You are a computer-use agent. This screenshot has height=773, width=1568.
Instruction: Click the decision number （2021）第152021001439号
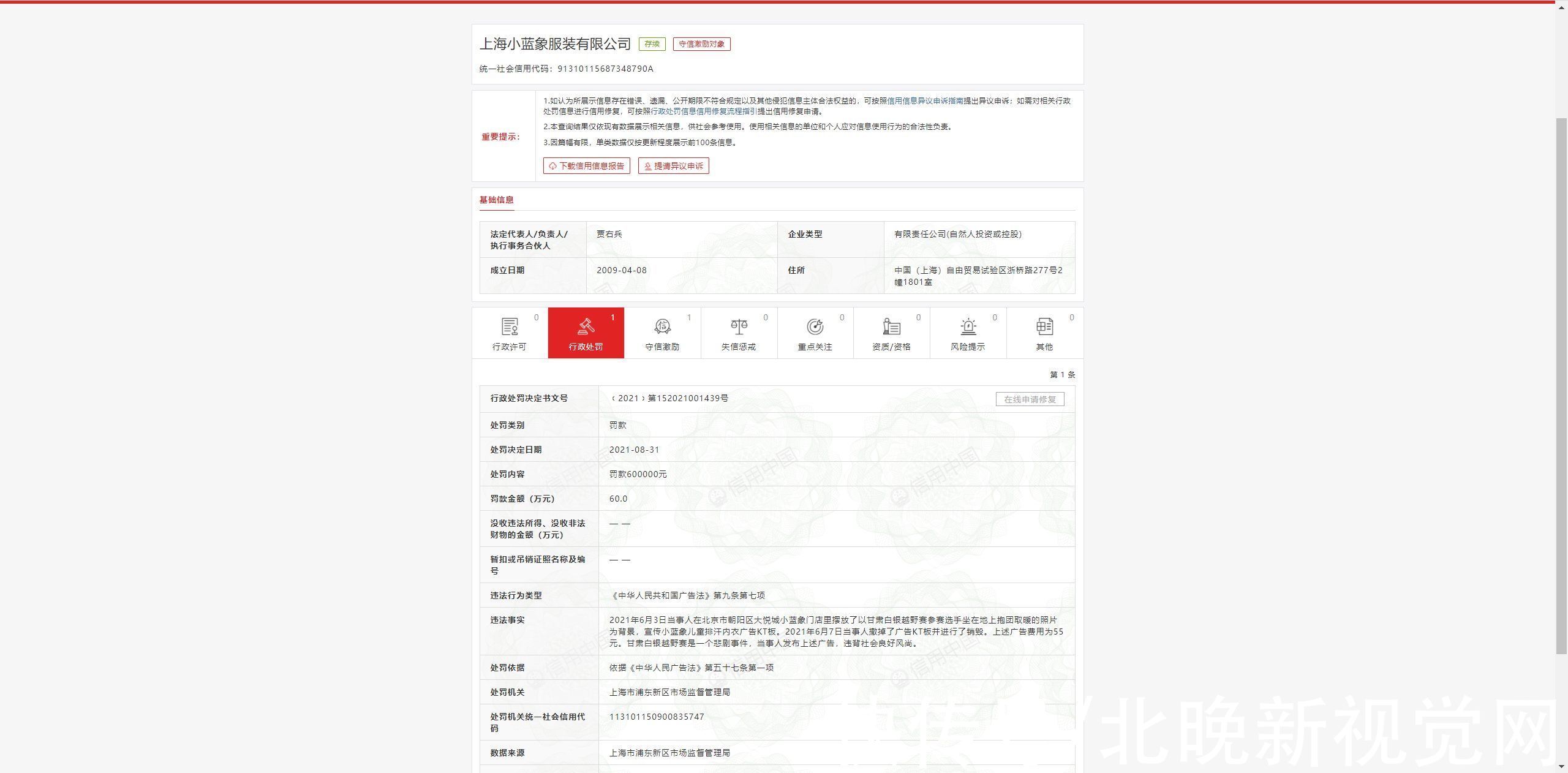pos(669,398)
